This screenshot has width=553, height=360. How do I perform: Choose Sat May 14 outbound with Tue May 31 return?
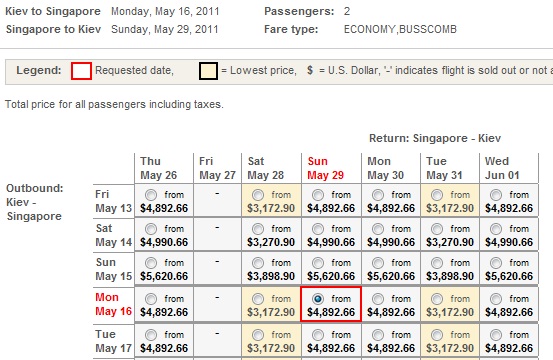pyautogui.click(x=437, y=229)
